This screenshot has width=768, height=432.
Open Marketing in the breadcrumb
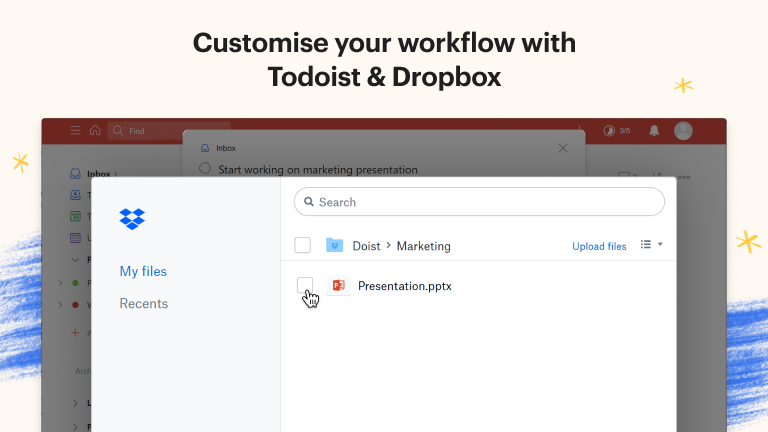point(423,246)
